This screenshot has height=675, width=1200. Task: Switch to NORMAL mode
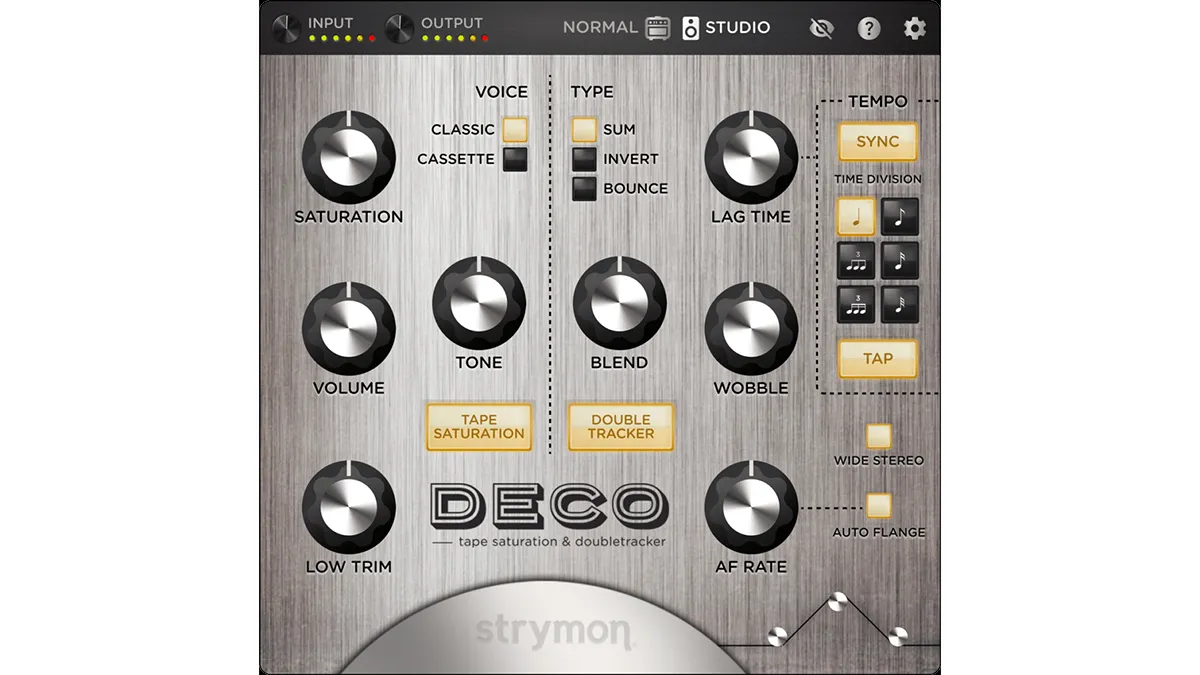point(600,28)
